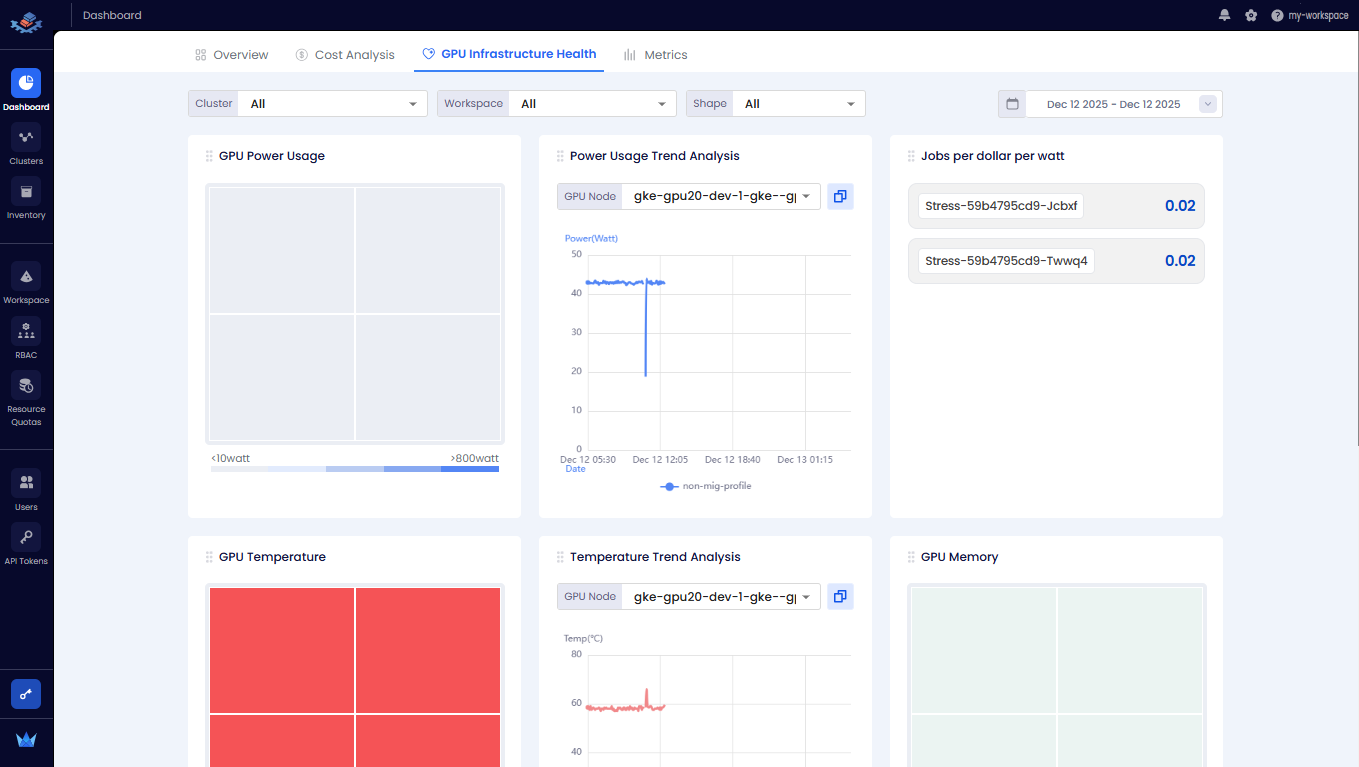Click a red cell in GPU Temperature heatmap
This screenshot has height=767, width=1359.
click(281, 650)
